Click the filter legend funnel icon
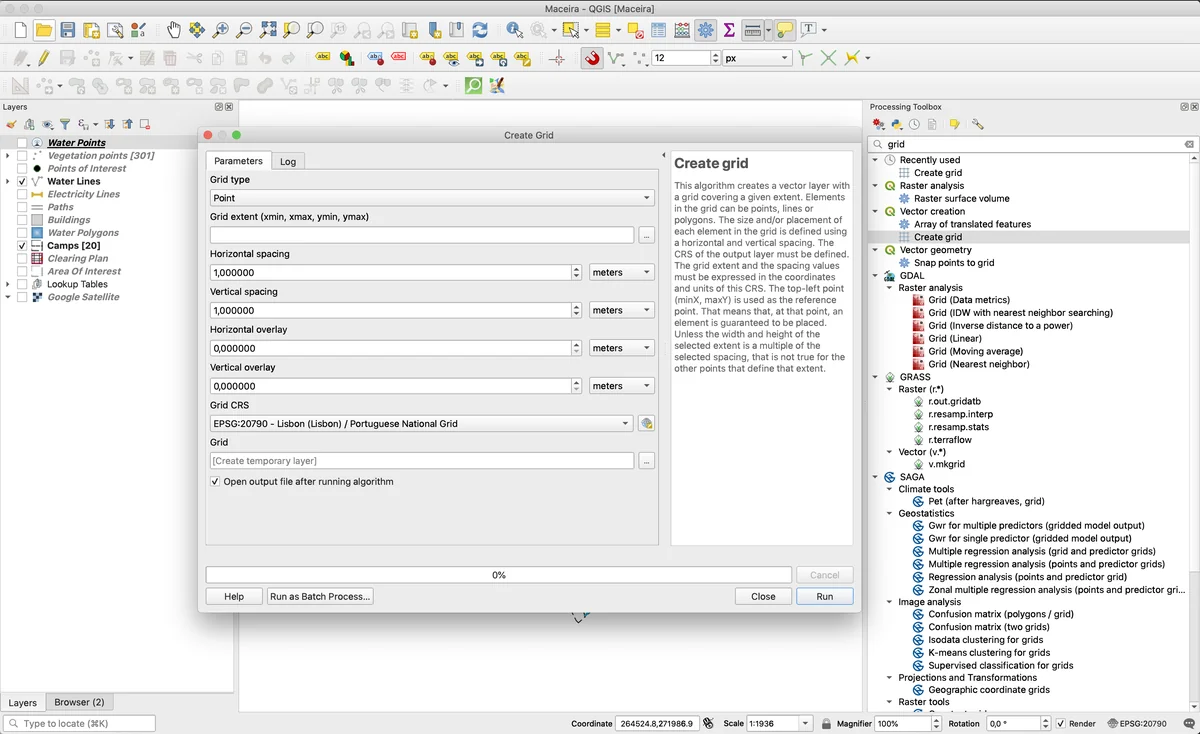The width and height of the screenshot is (1200, 734). [65, 125]
